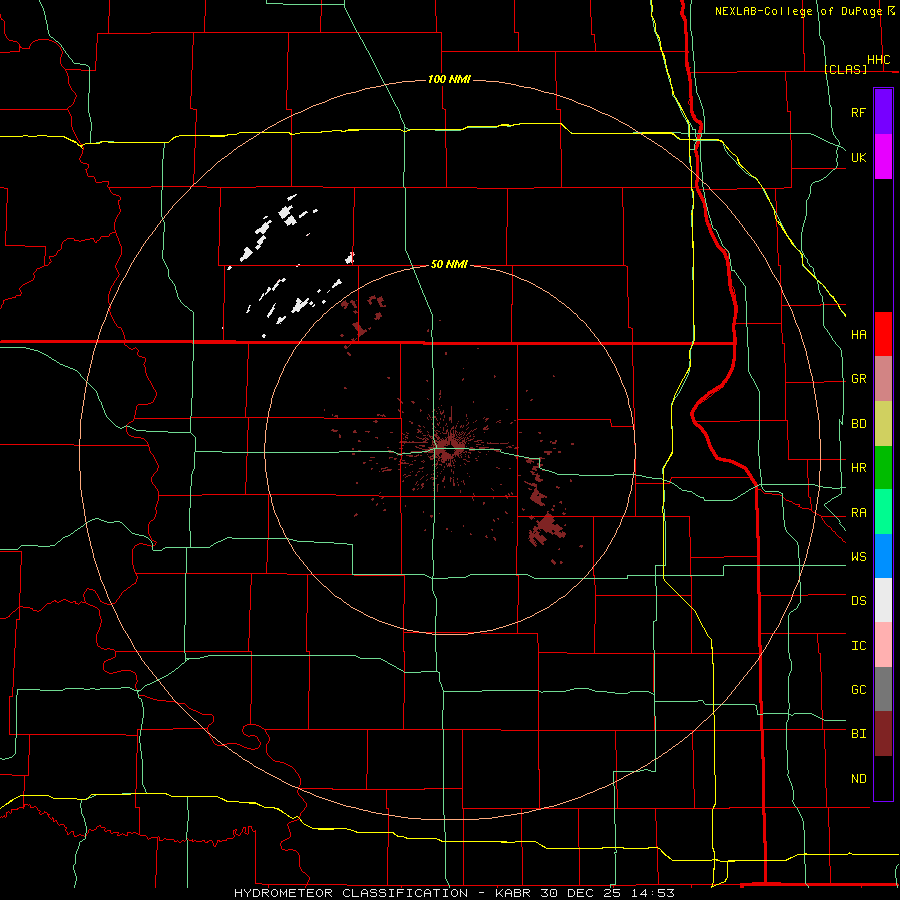The height and width of the screenshot is (900, 900).
Task: Click the GC gray legend swatch
Action: tap(883, 689)
